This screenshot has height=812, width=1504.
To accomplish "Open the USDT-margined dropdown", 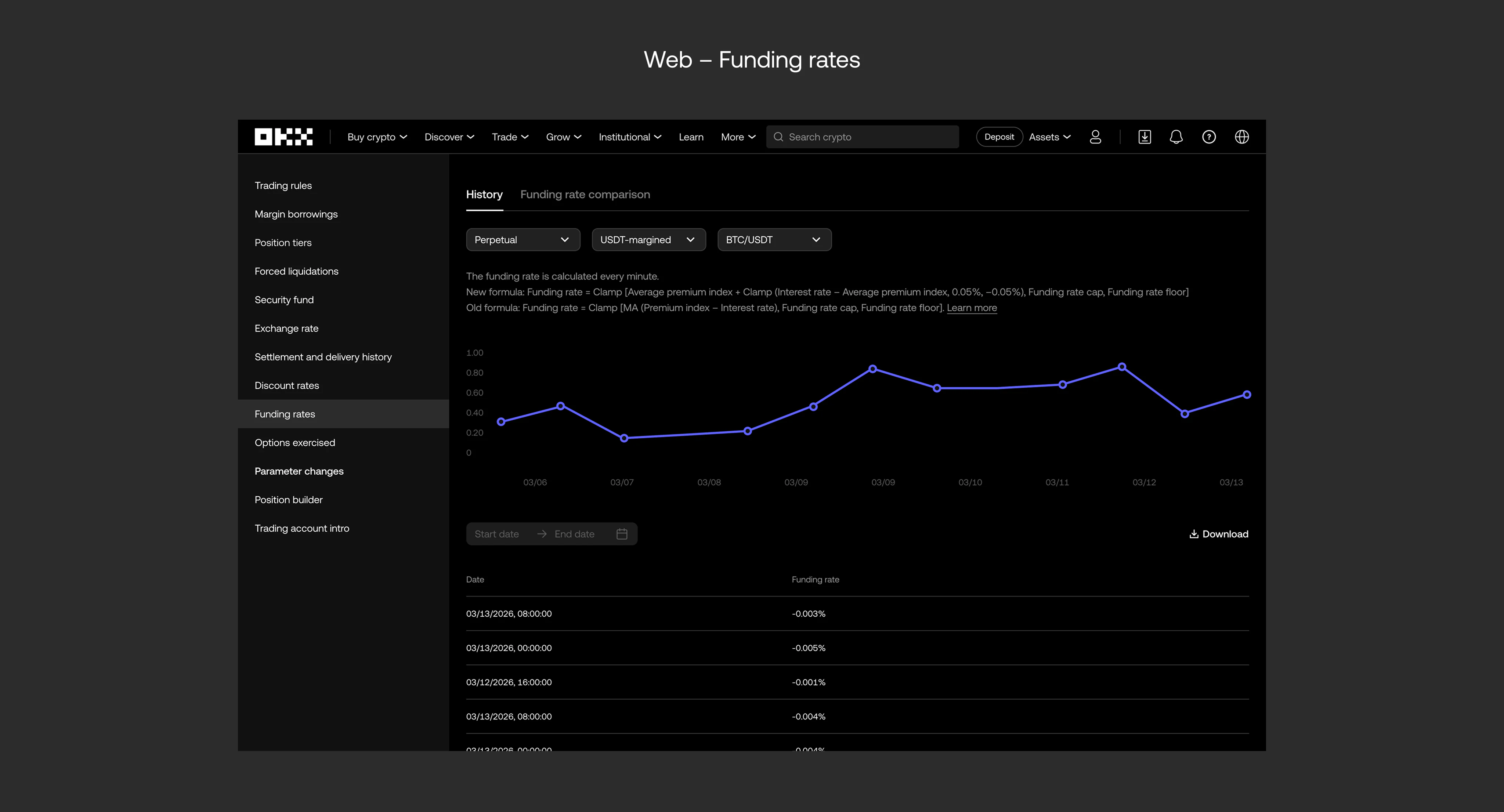I will pos(649,239).
